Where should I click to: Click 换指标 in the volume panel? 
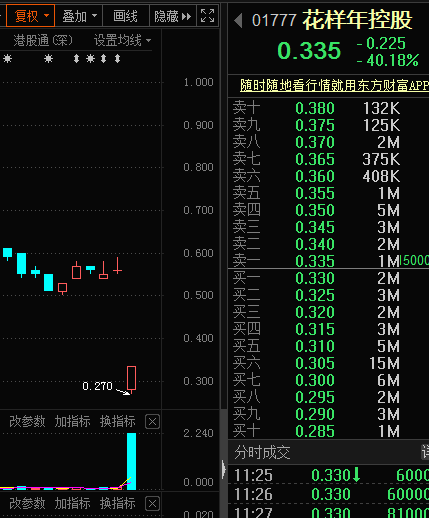pyautogui.click(x=118, y=421)
